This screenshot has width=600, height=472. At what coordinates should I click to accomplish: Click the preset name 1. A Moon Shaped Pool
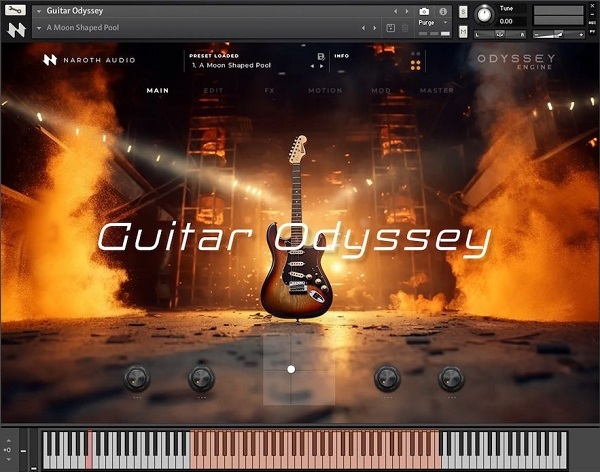(232, 65)
